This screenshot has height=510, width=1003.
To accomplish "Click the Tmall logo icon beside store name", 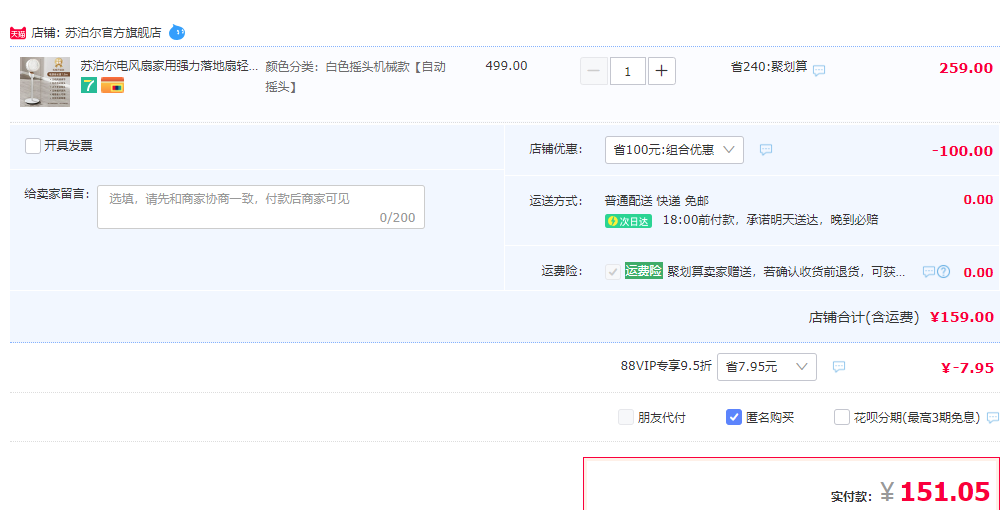I will (18, 33).
